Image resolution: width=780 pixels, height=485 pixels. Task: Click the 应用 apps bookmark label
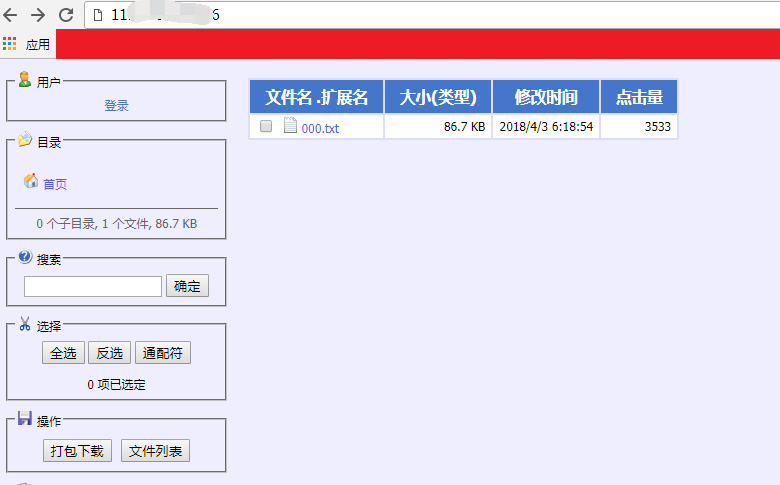(38, 45)
